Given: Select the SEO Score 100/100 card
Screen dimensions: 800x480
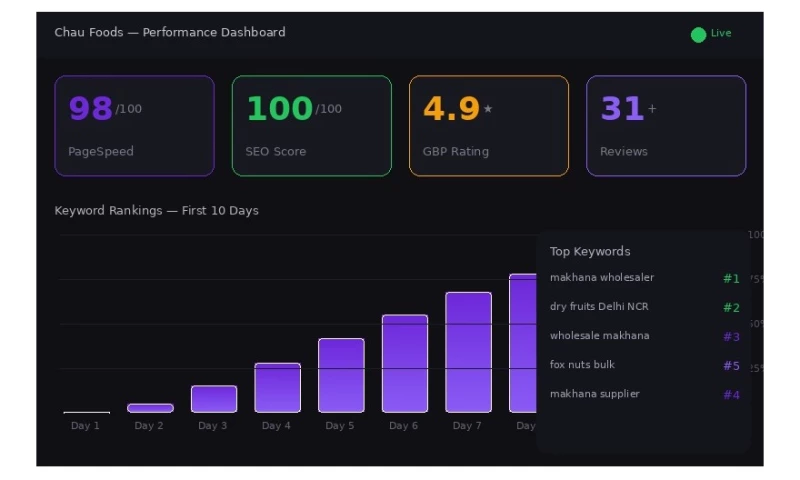Looking at the screenshot, I should tap(312, 125).
